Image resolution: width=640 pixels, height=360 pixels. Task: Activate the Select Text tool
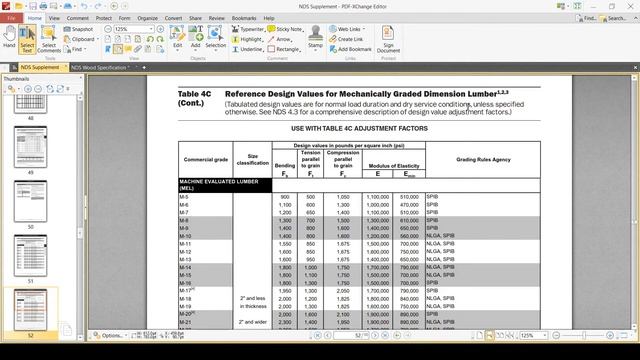[27, 38]
